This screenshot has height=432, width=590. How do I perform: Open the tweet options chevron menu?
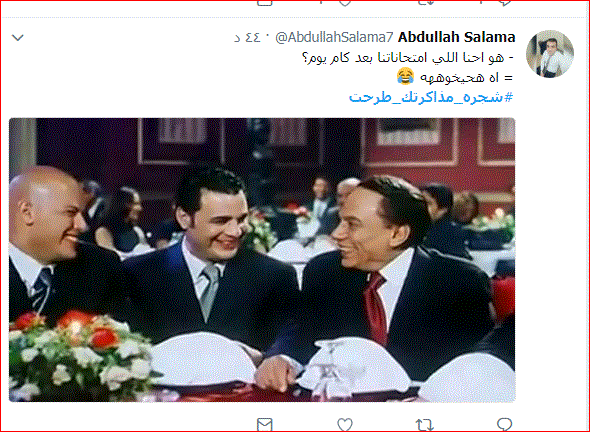18,38
